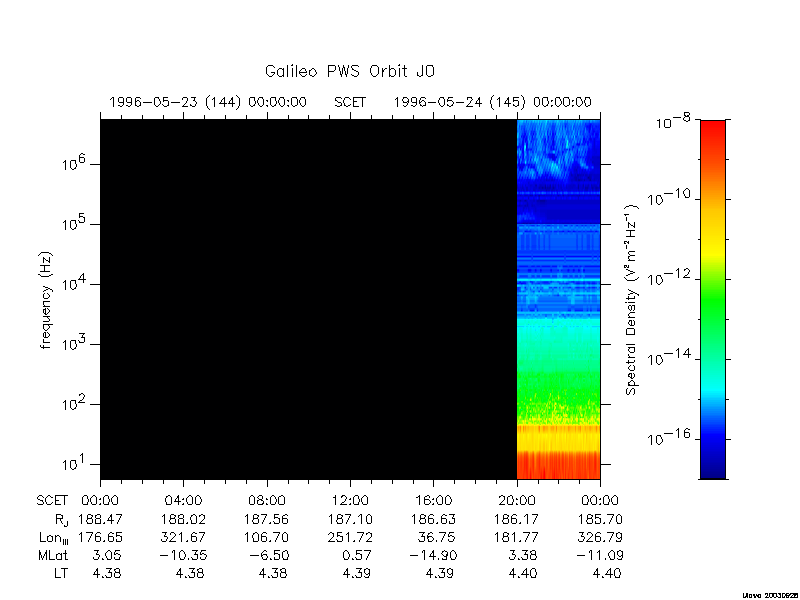Image resolution: width=800 pixels, height=600 pixels.
Task: Click the 10^3 frequency tick label
Action: click(x=74, y=343)
